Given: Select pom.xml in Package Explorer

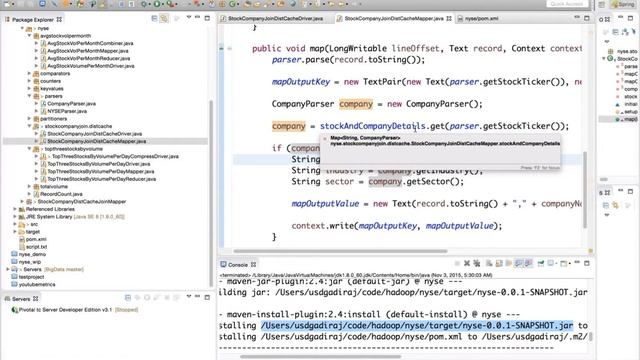Looking at the screenshot, I should click(x=36, y=239).
